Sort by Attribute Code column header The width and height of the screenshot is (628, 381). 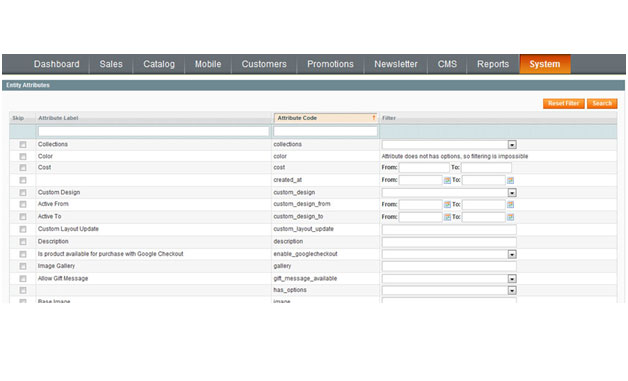coord(326,118)
